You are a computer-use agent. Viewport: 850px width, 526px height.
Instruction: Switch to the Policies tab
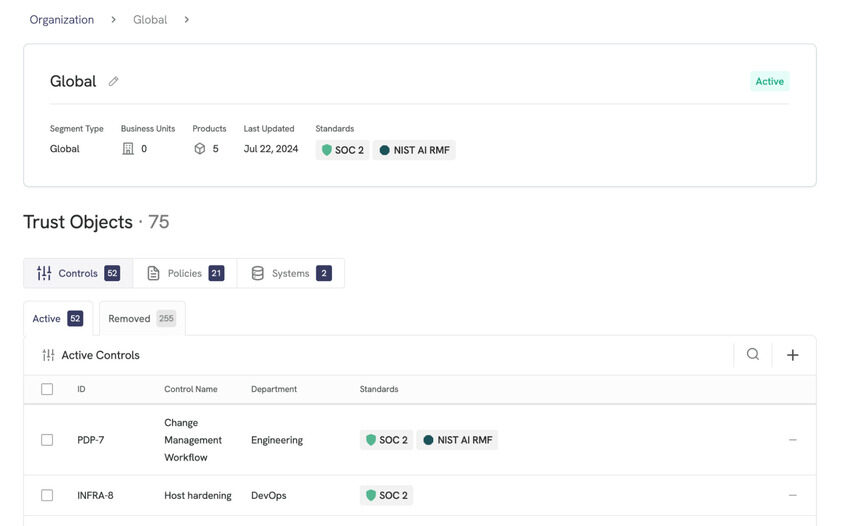(x=185, y=273)
